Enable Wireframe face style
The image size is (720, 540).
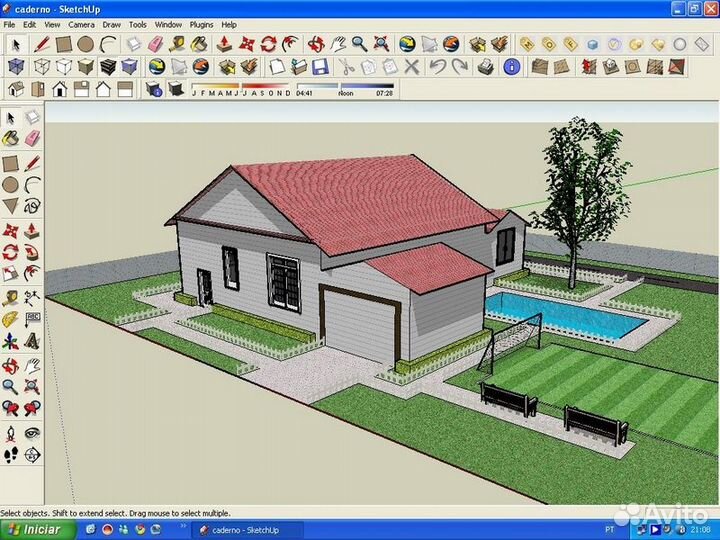[41, 67]
